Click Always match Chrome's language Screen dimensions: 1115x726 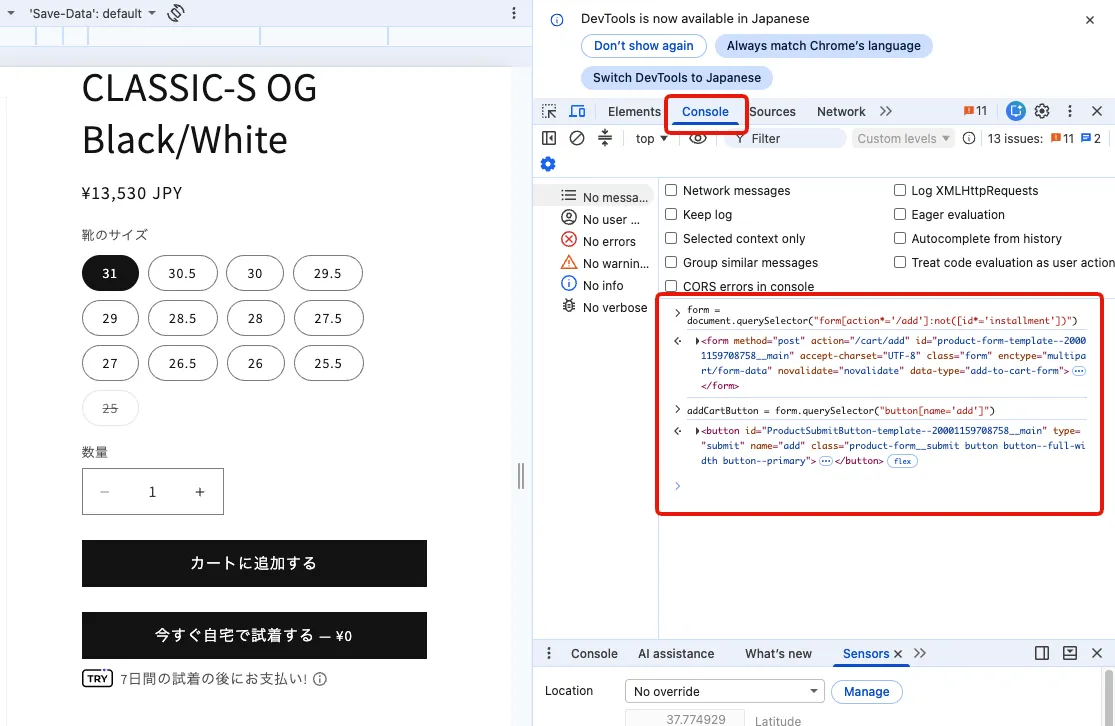click(823, 46)
